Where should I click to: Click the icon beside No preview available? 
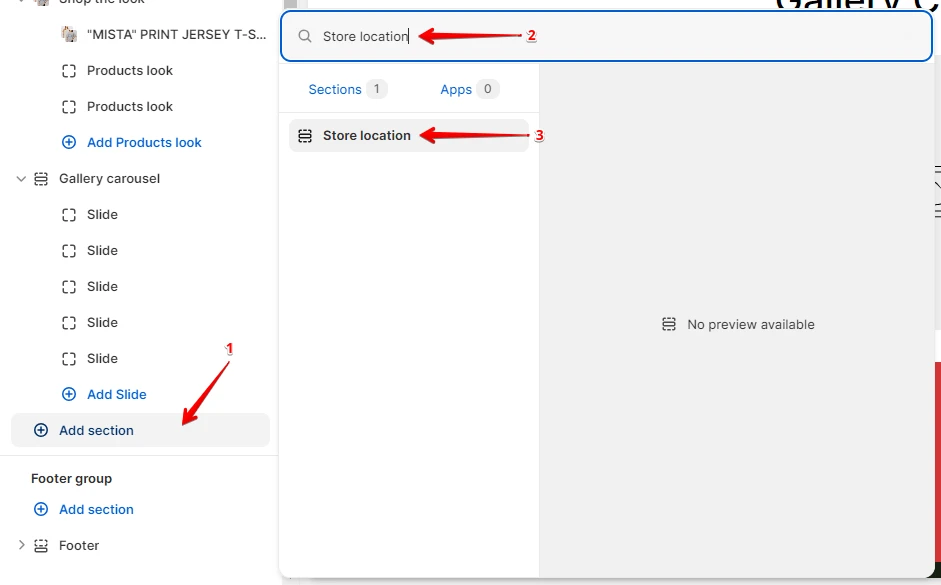pos(669,325)
